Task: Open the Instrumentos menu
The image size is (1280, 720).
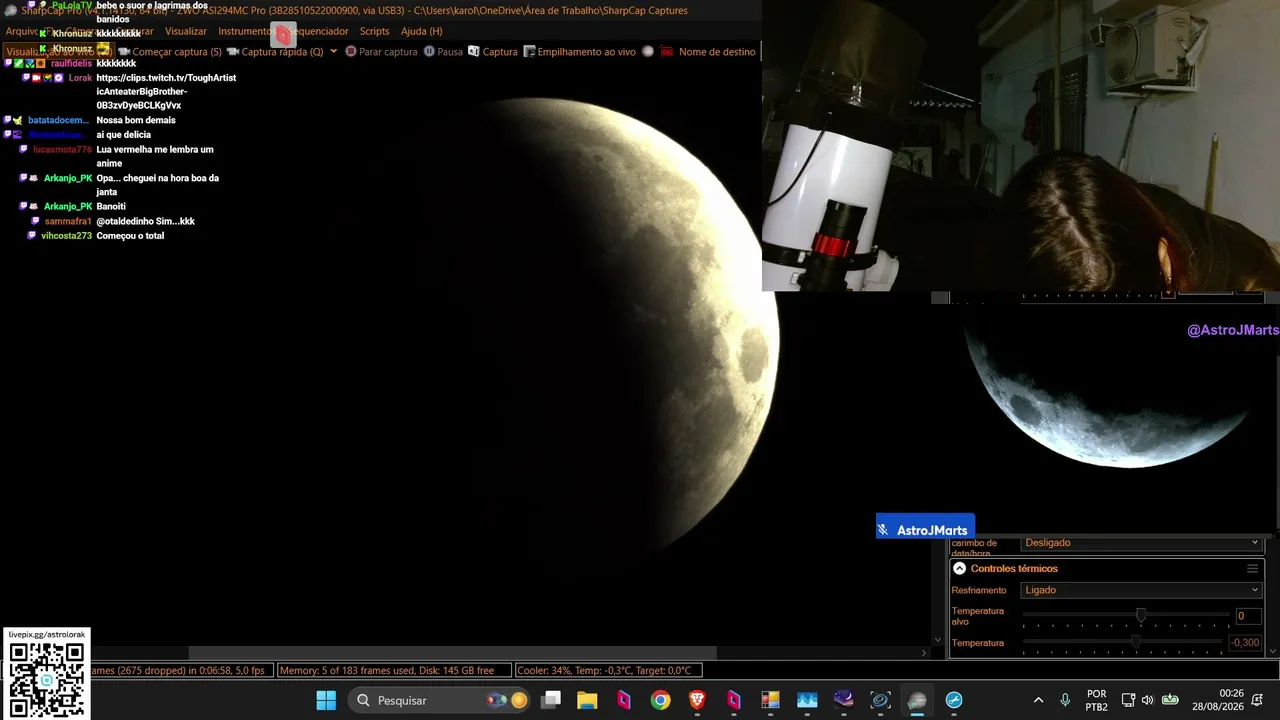Action: pos(245,31)
